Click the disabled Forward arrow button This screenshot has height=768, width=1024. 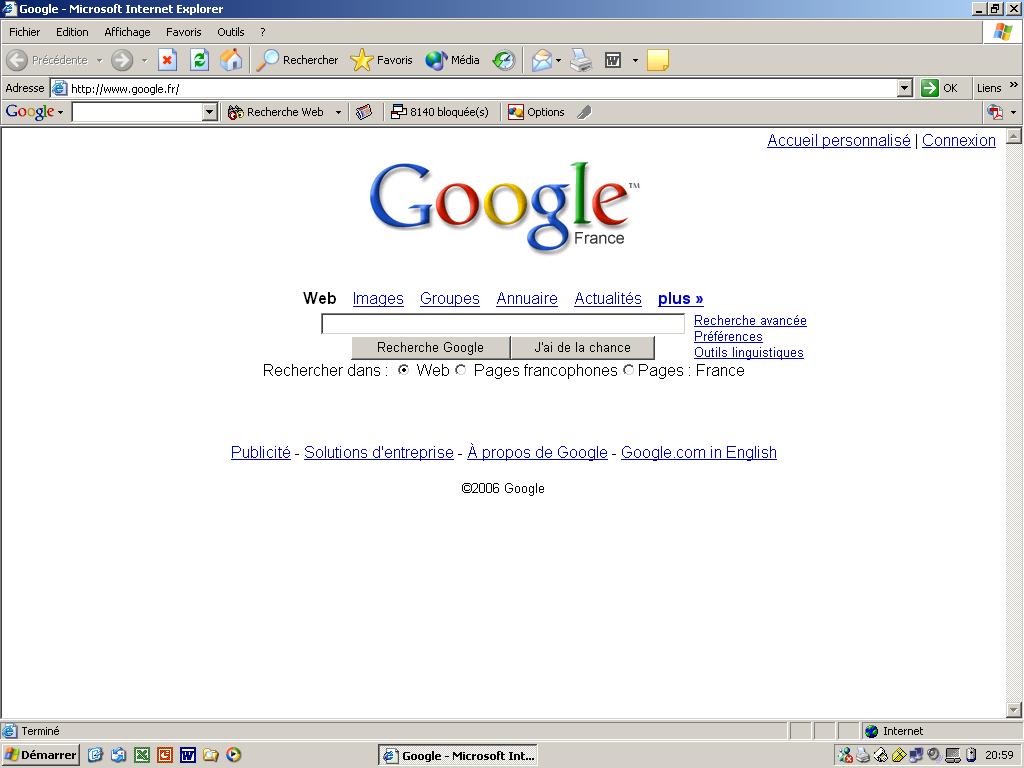[x=121, y=60]
